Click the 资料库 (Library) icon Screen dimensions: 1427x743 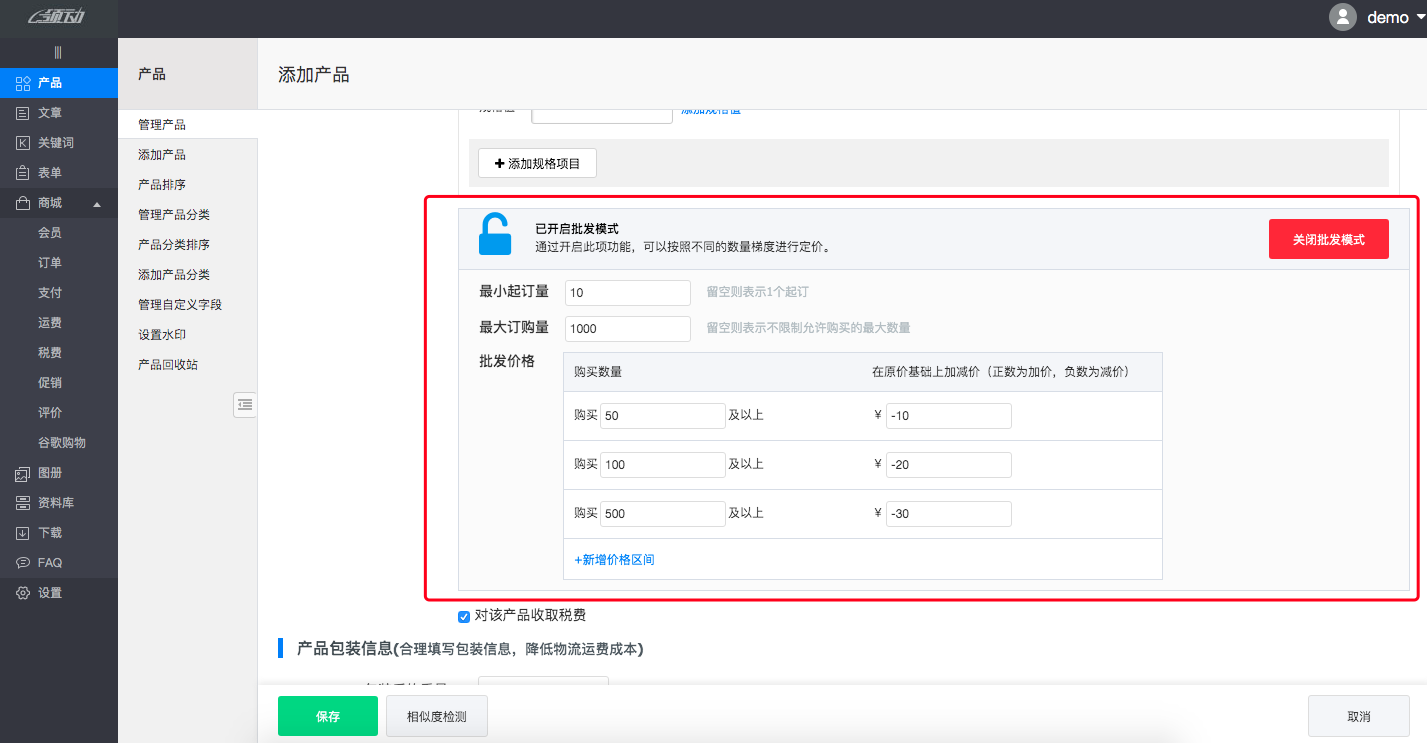click(x=23, y=502)
